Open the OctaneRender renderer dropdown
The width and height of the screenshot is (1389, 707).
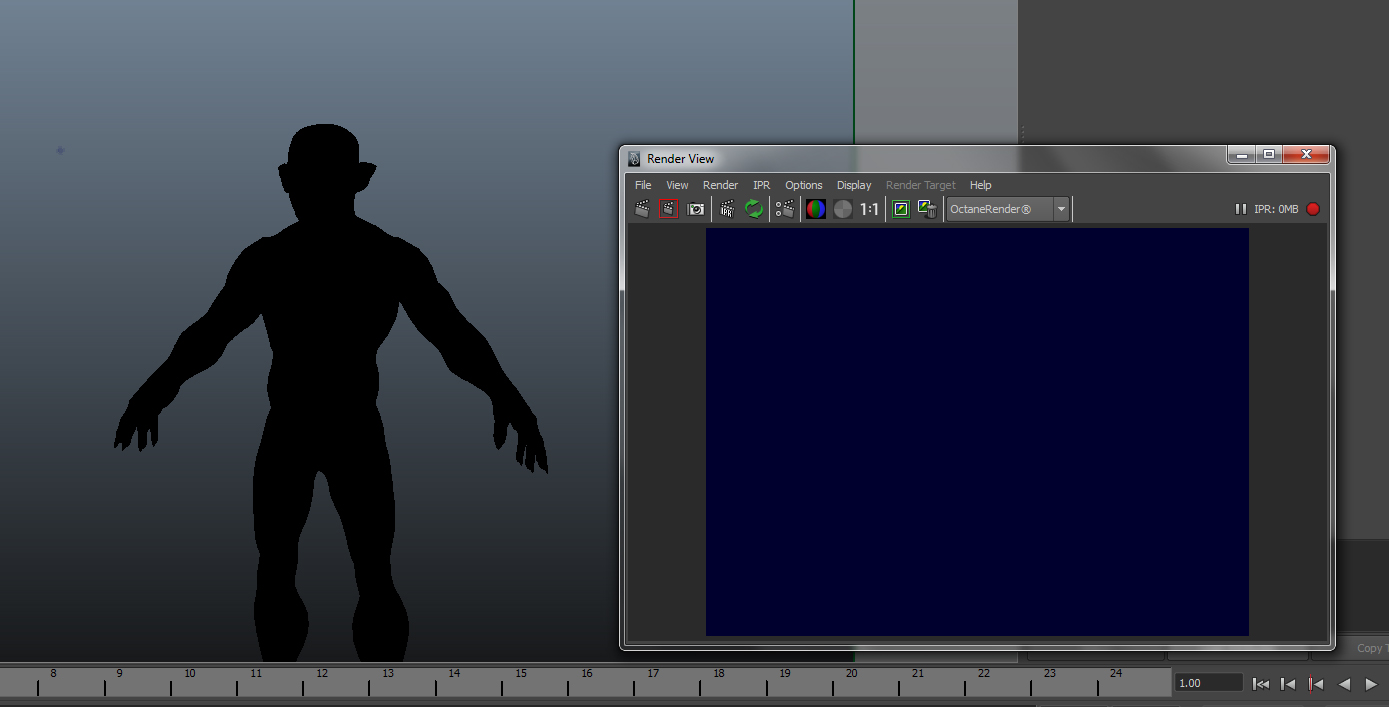[1008, 209]
